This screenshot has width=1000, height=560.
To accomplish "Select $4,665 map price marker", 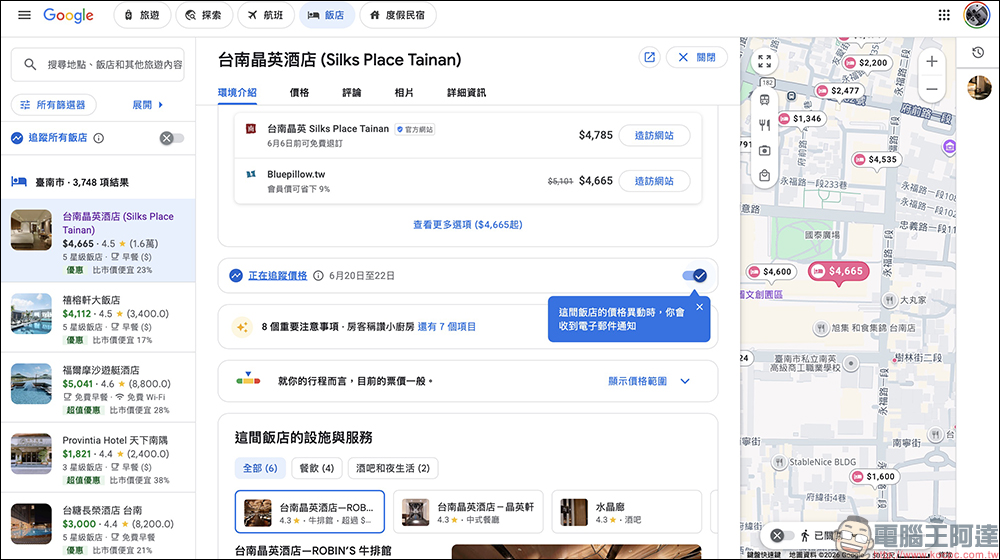I will click(839, 272).
